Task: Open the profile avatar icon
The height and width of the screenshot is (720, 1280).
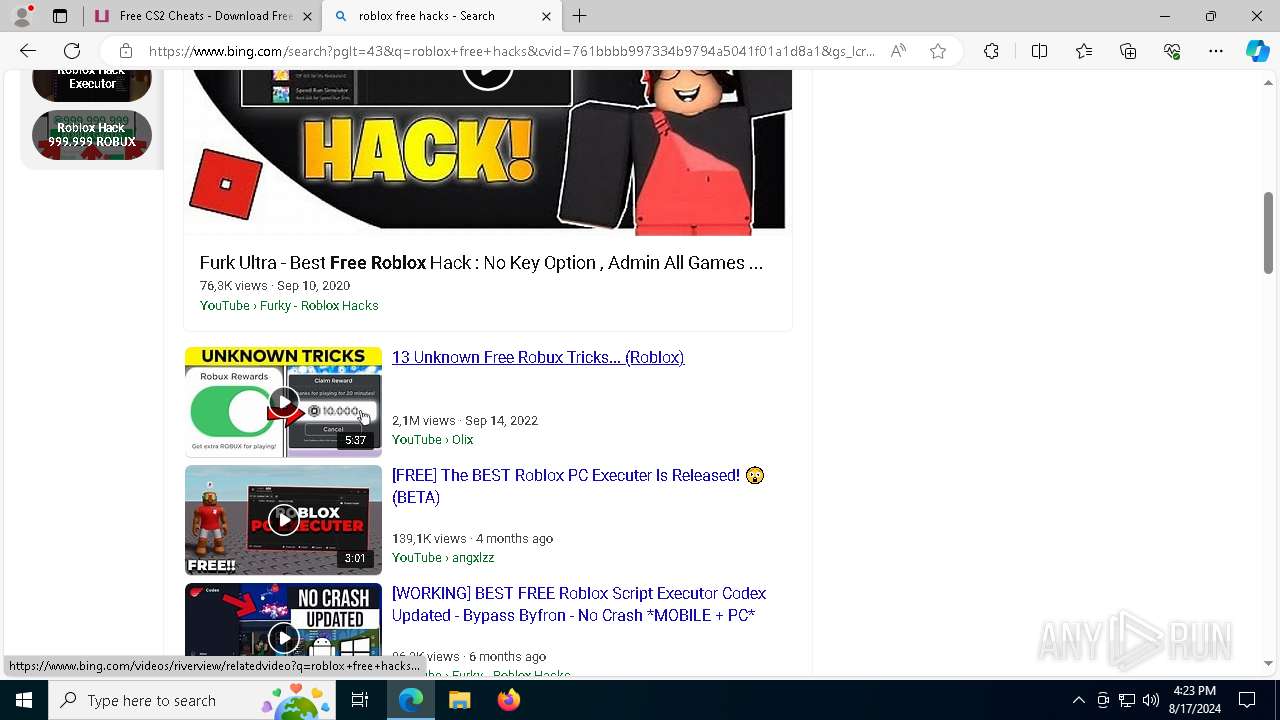Action: click(22, 16)
